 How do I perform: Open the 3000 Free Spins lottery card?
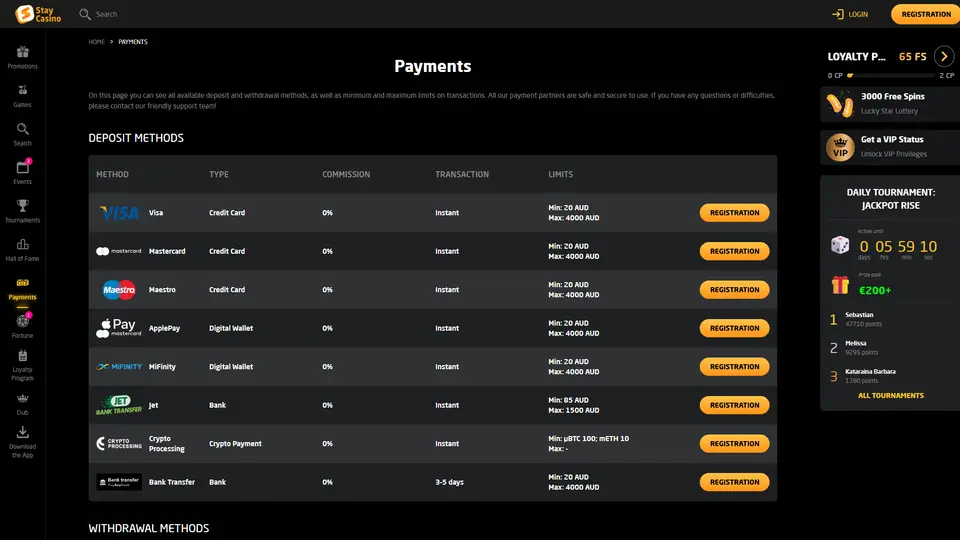coord(890,103)
